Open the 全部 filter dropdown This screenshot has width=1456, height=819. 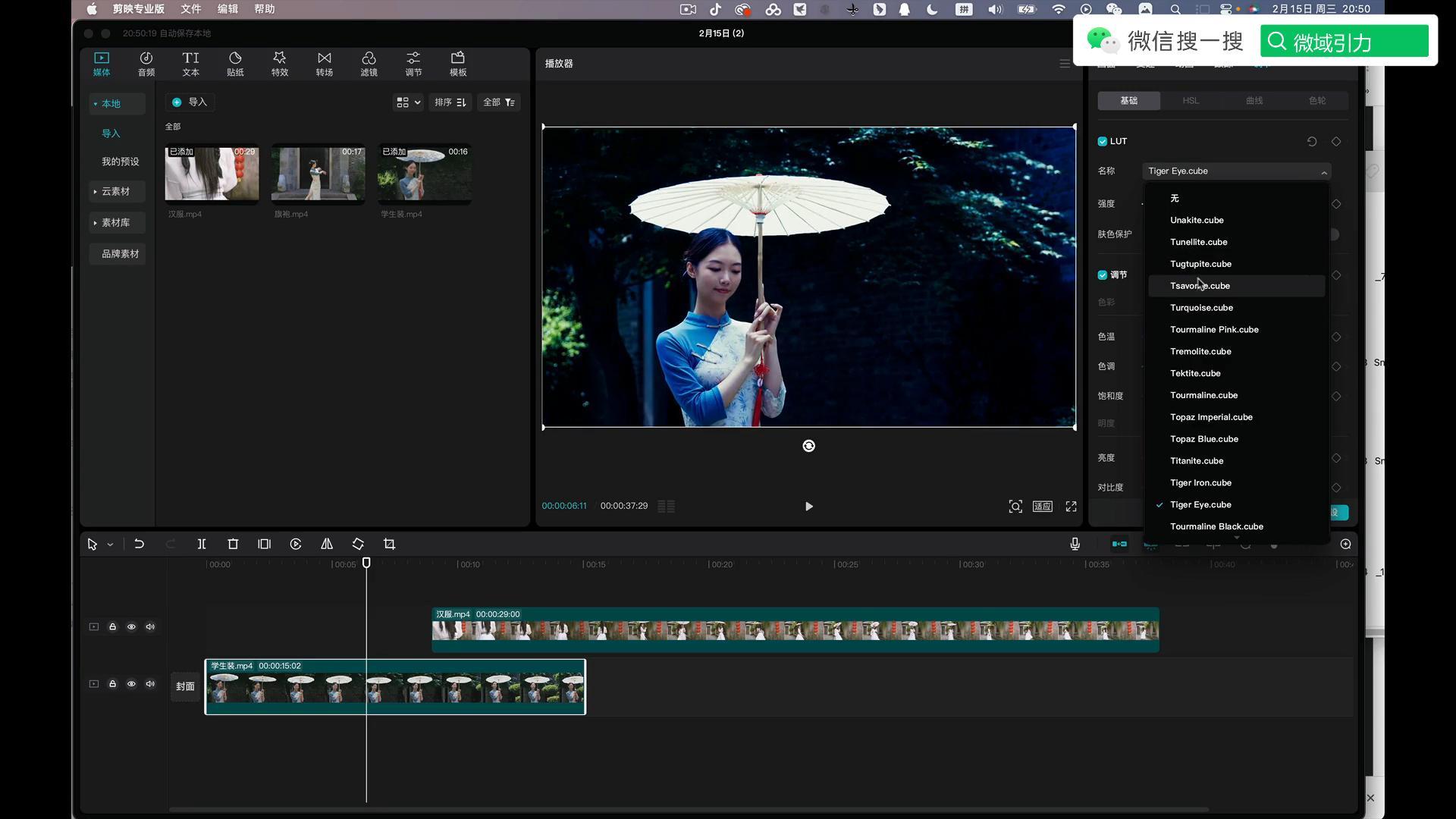tap(498, 102)
